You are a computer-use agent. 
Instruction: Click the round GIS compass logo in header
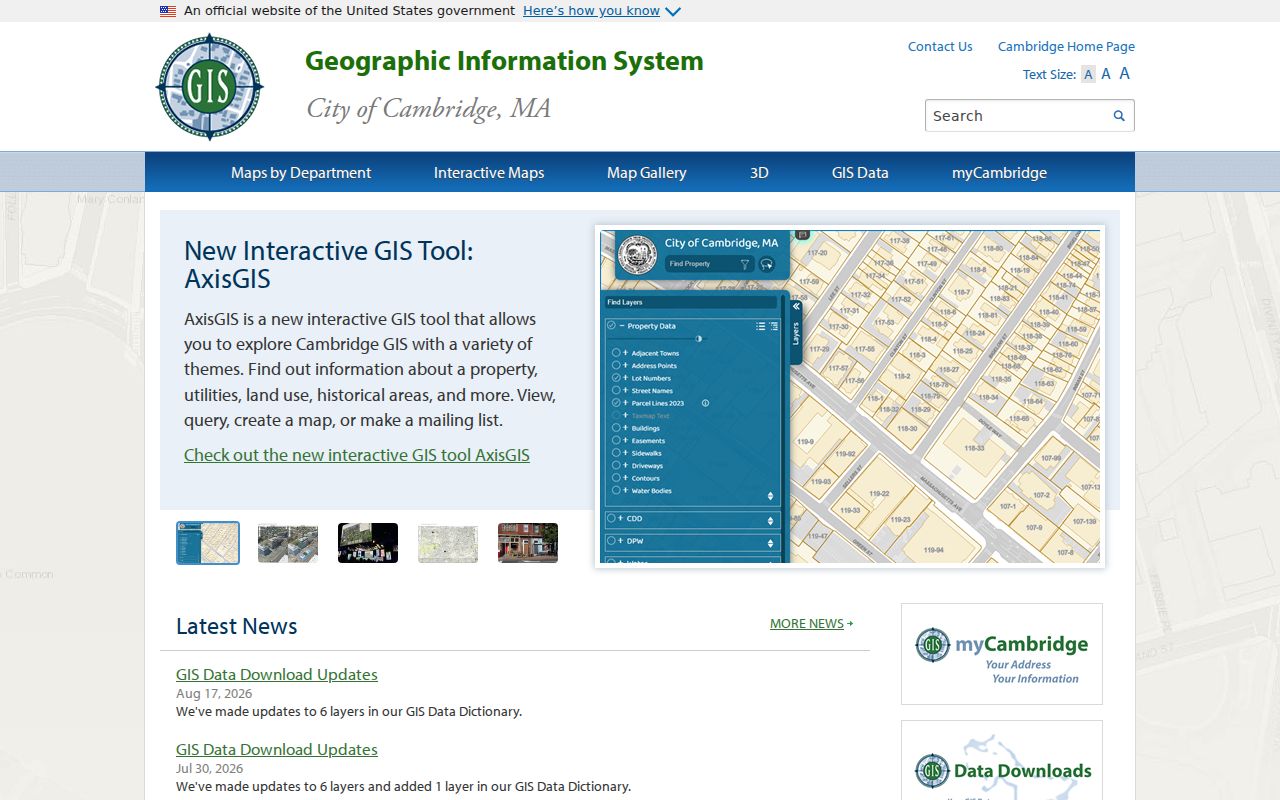coord(210,87)
